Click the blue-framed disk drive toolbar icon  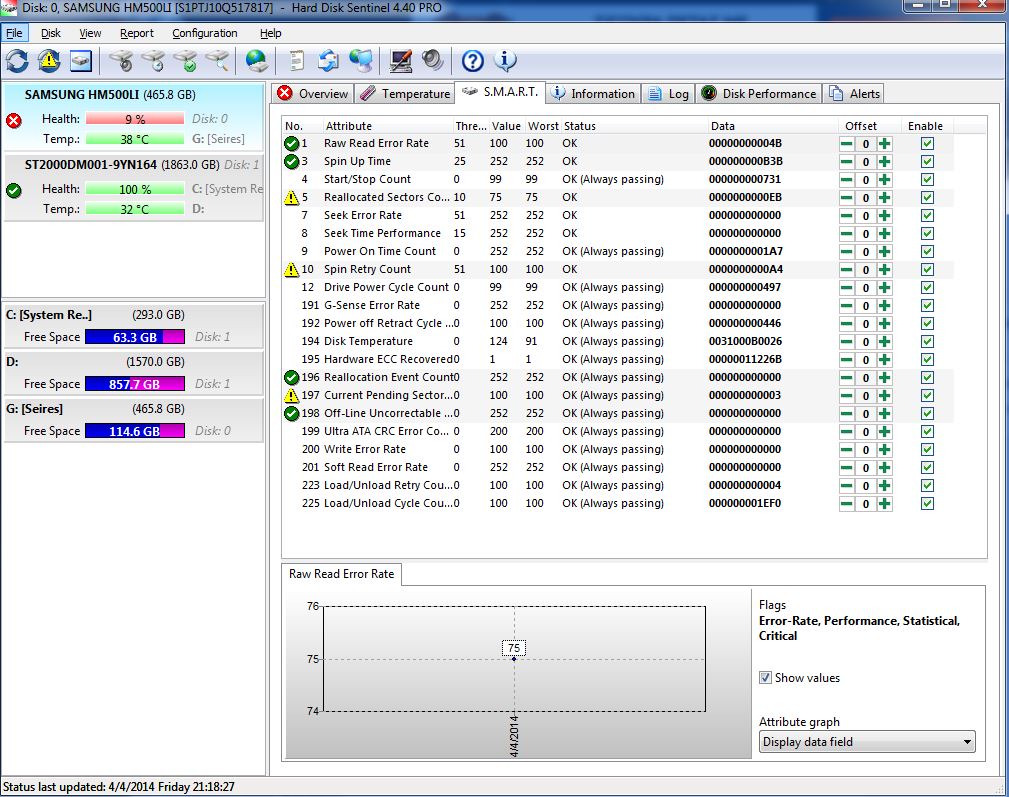point(81,61)
